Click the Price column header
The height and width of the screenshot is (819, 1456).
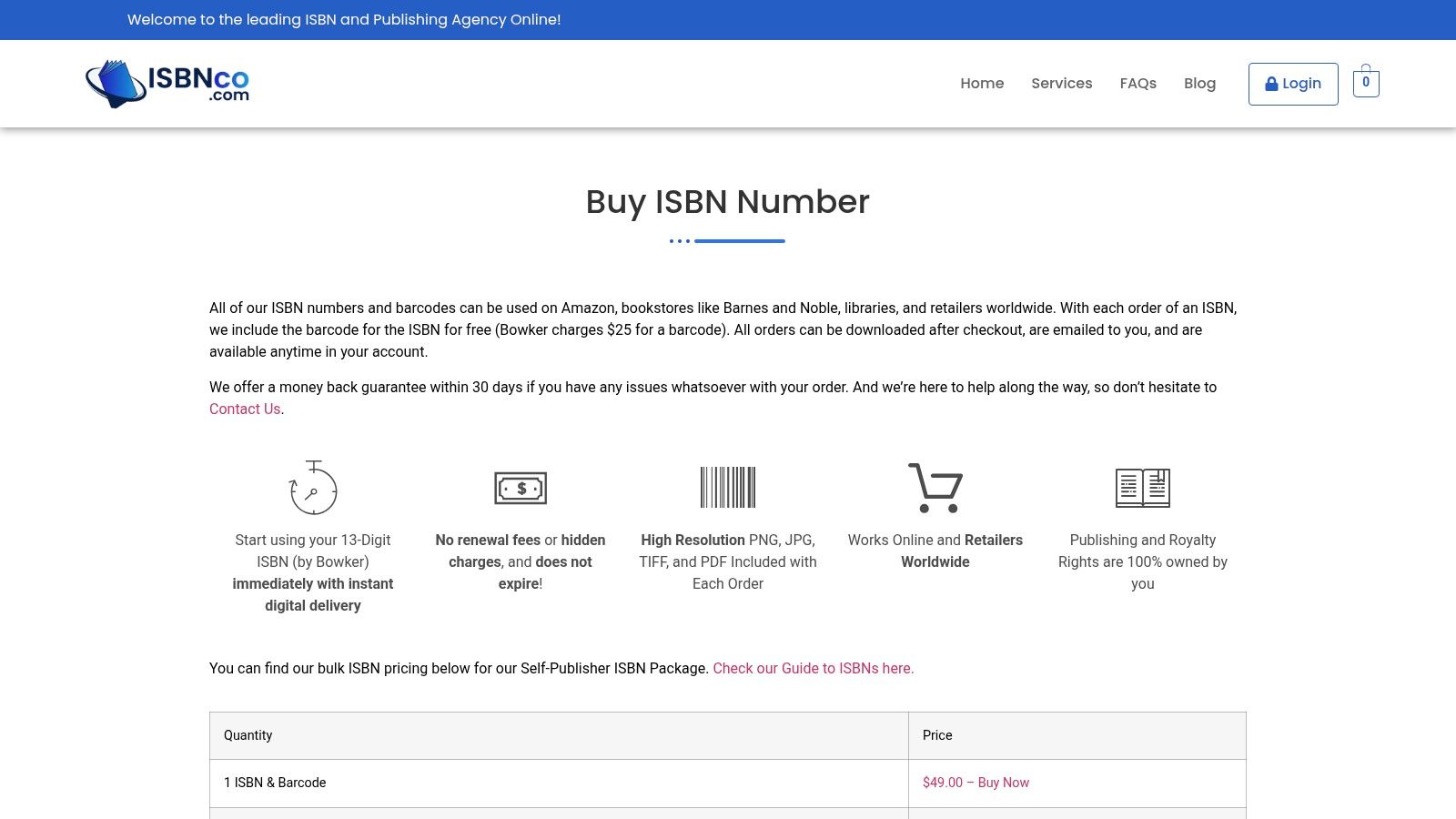click(1077, 735)
